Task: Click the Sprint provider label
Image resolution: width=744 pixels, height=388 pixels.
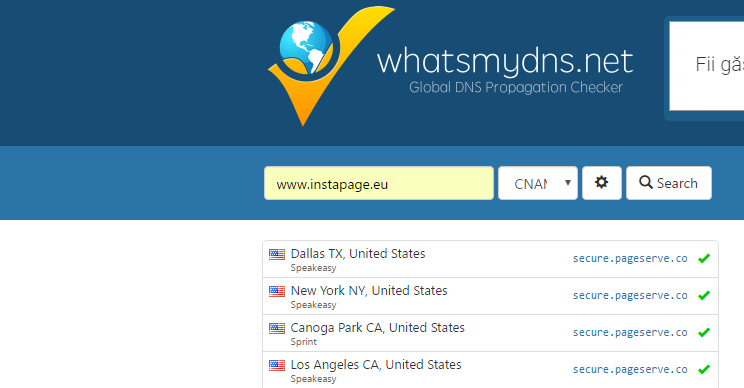Action: tap(304, 342)
